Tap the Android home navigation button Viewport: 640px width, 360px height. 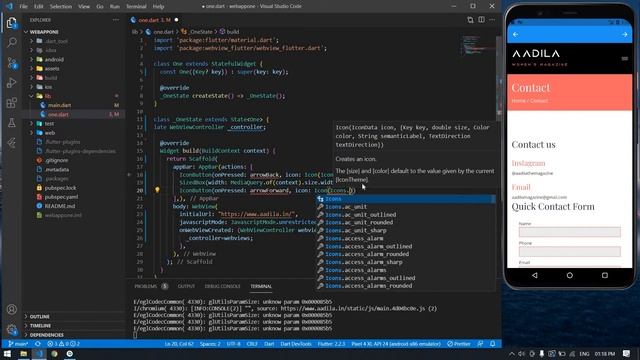tap(570, 275)
